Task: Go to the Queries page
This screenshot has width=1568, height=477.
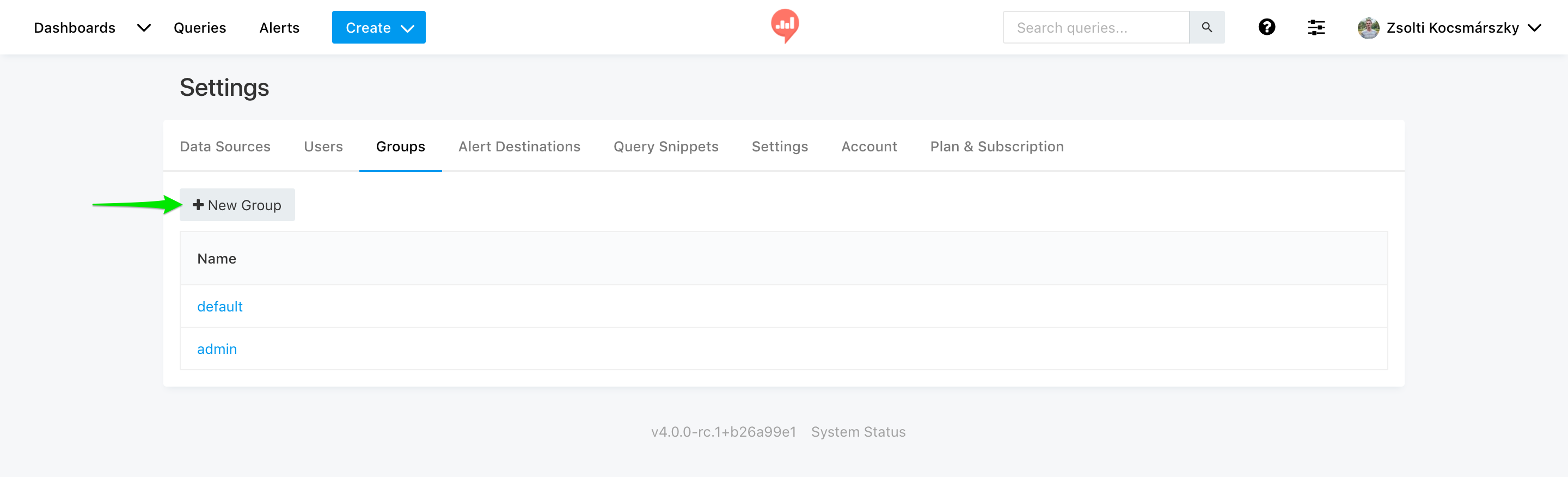Action: [200, 28]
